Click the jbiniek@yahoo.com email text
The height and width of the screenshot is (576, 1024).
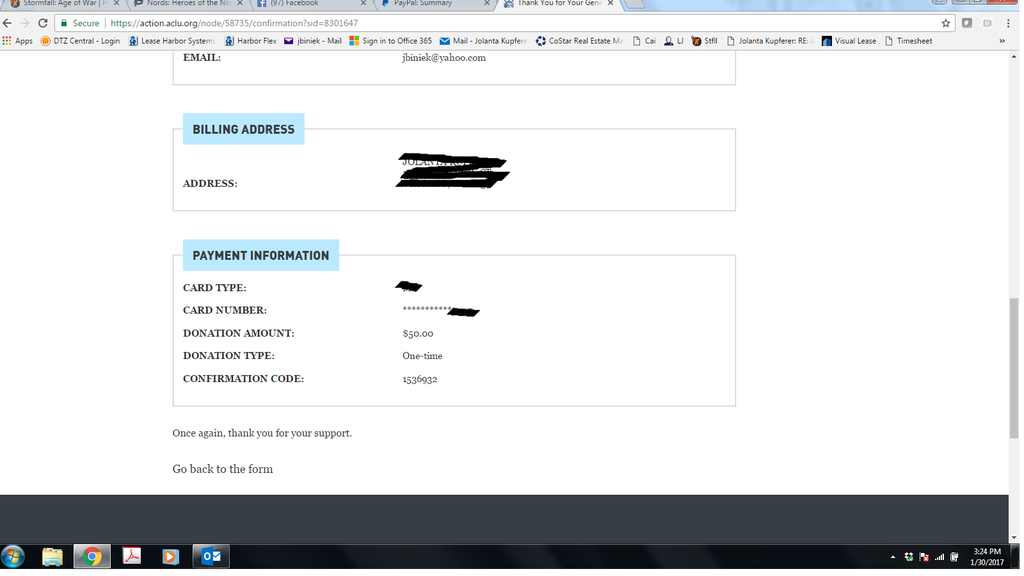(444, 57)
